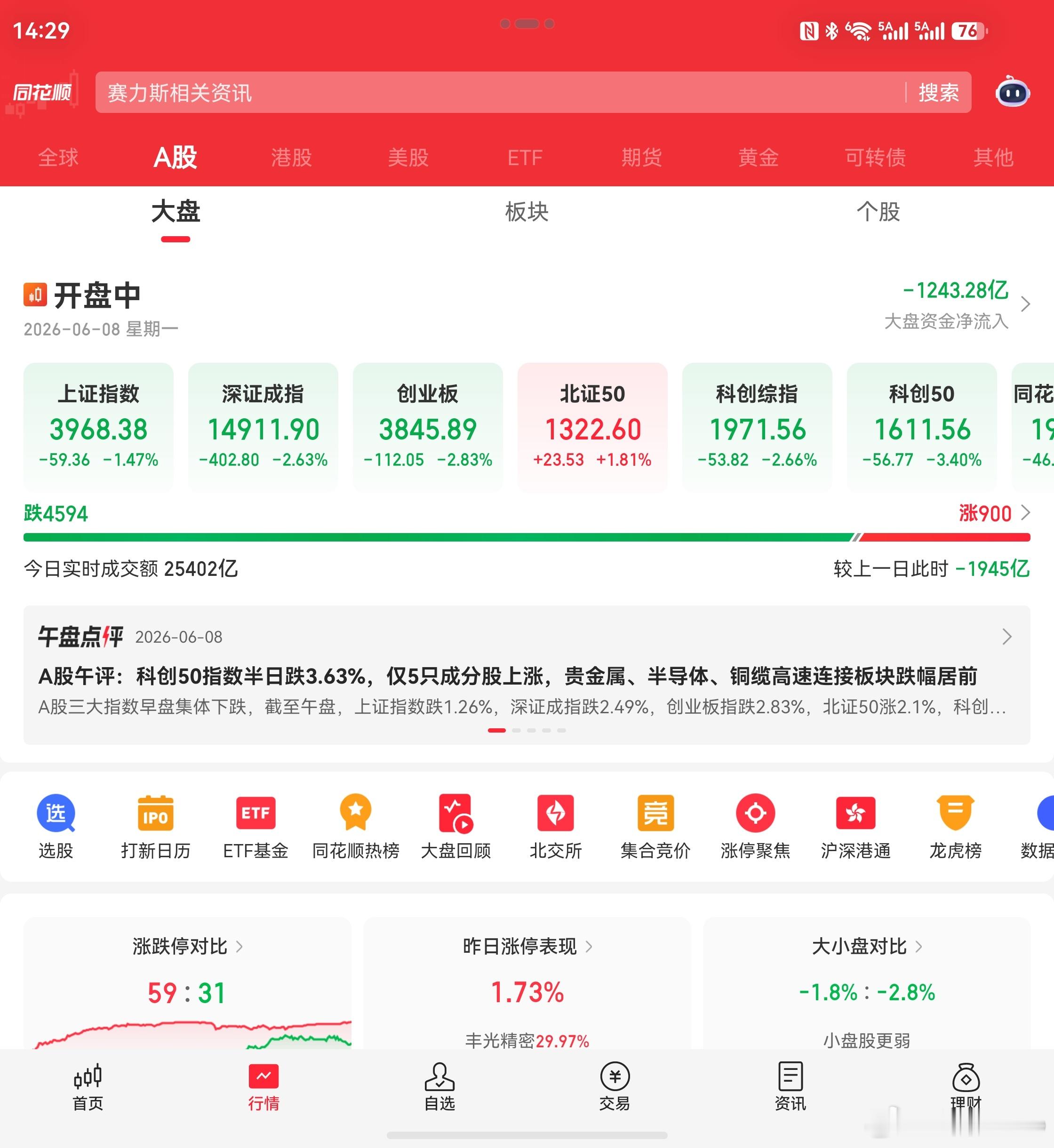The image size is (1054, 1148).
Task: Switch to the 全球 market tab
Action: pyautogui.click(x=58, y=158)
